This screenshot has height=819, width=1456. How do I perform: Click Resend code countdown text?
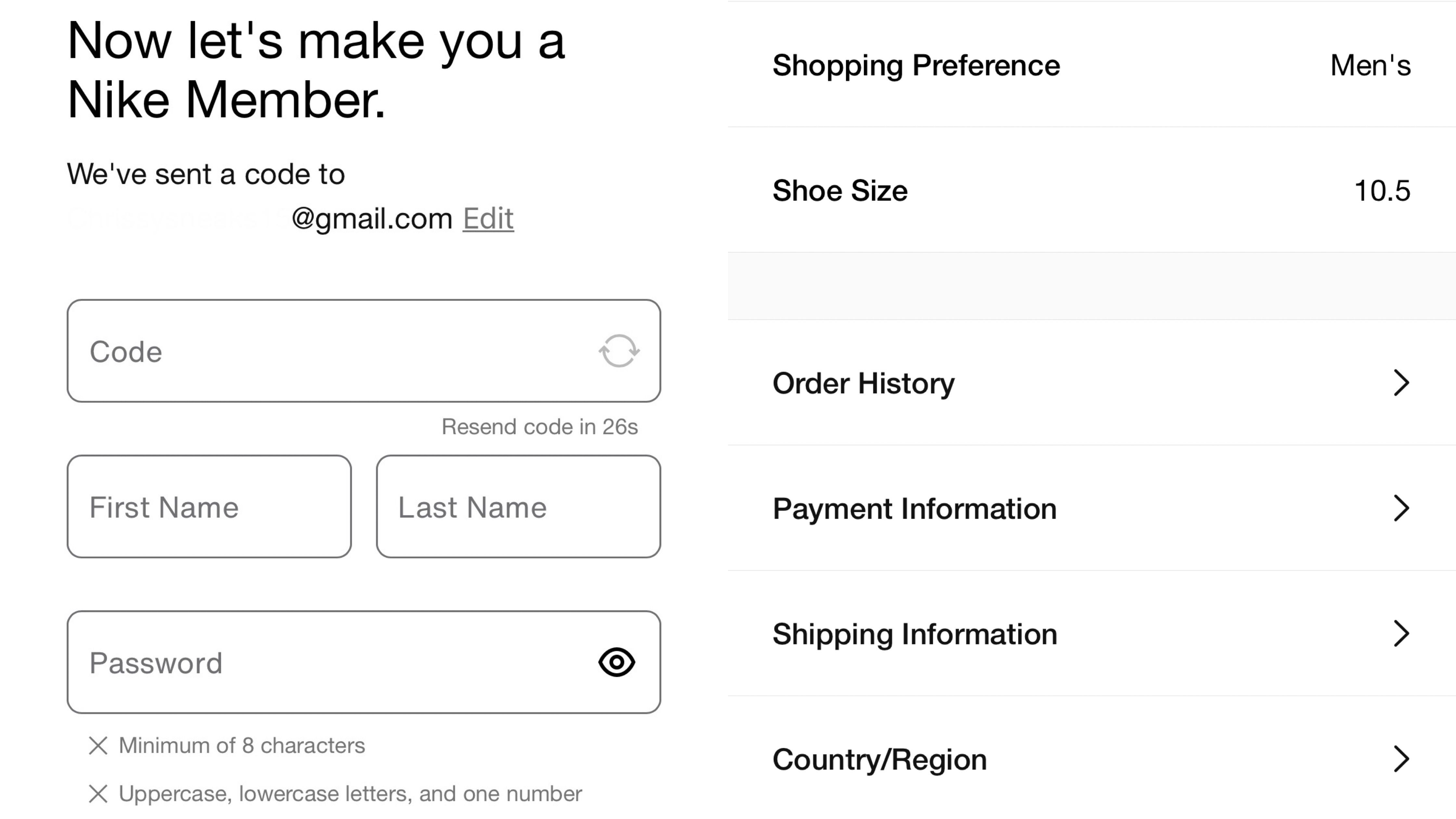[539, 427]
